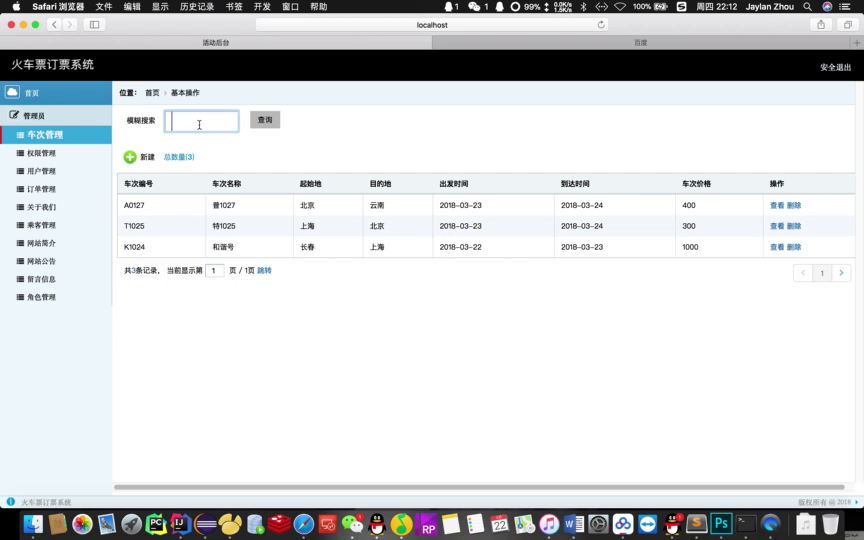Open Safari compass icon in dock
This screenshot has height=540, width=864.
[x=304, y=524]
